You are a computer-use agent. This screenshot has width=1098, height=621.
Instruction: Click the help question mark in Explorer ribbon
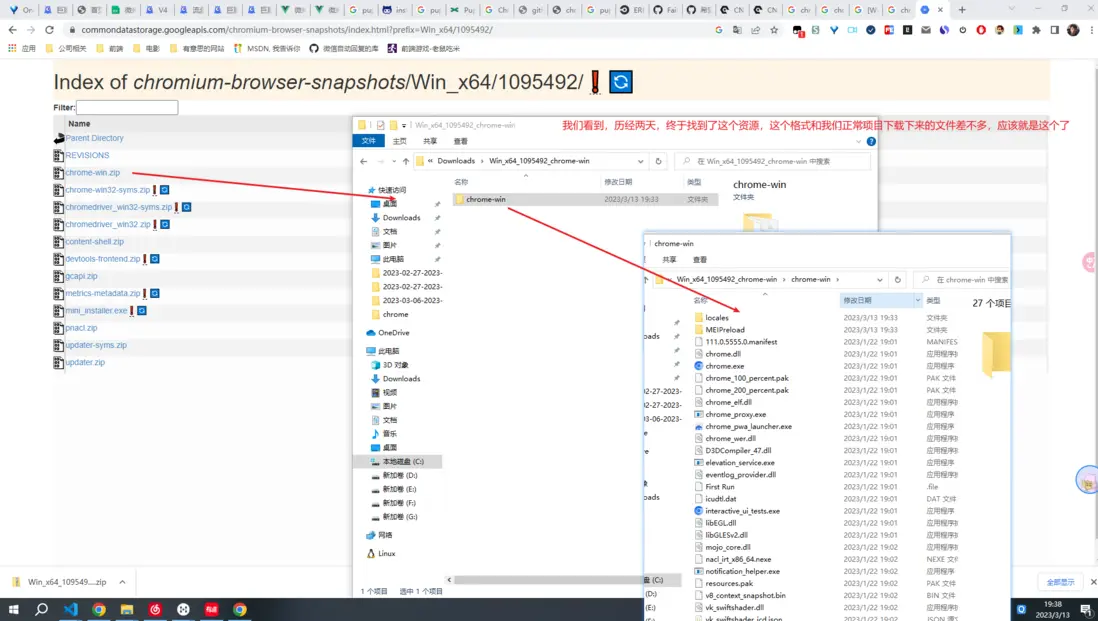[871, 141]
